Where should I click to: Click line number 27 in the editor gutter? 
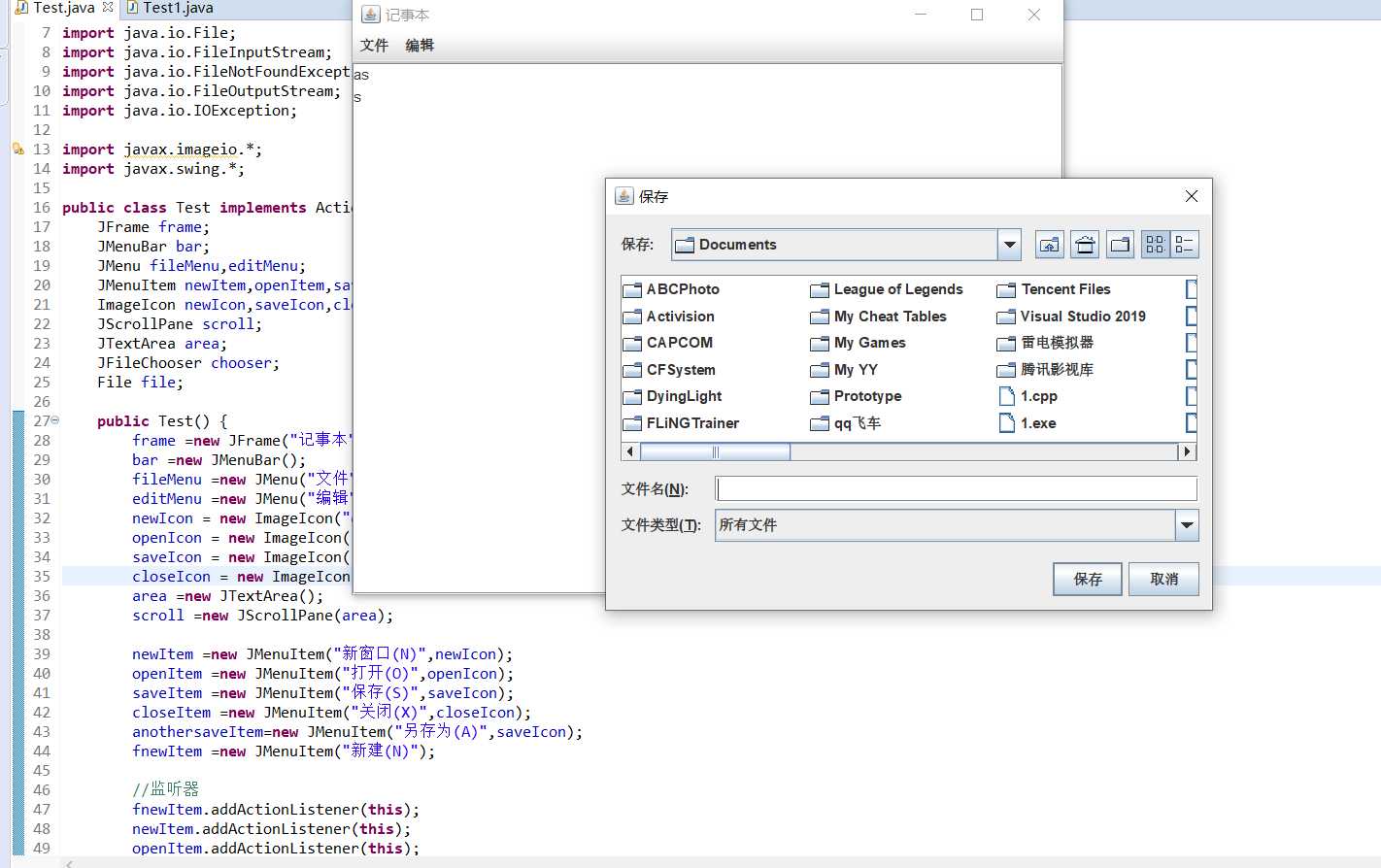(41, 420)
